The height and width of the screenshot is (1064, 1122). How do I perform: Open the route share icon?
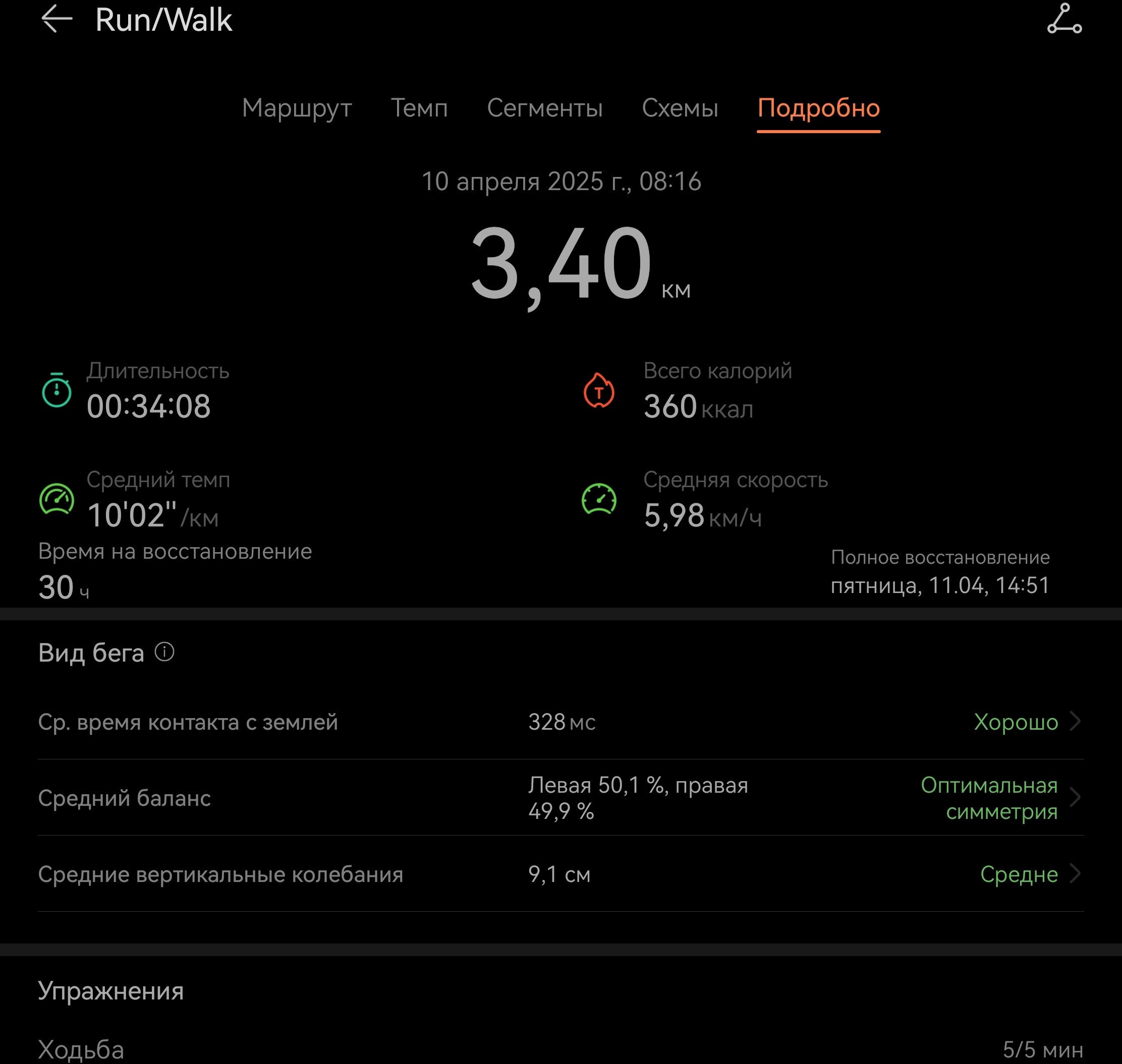[1064, 19]
